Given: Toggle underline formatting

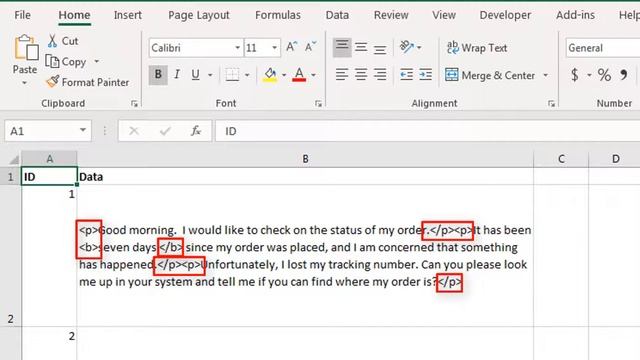Looking at the screenshot, I should (x=196, y=75).
